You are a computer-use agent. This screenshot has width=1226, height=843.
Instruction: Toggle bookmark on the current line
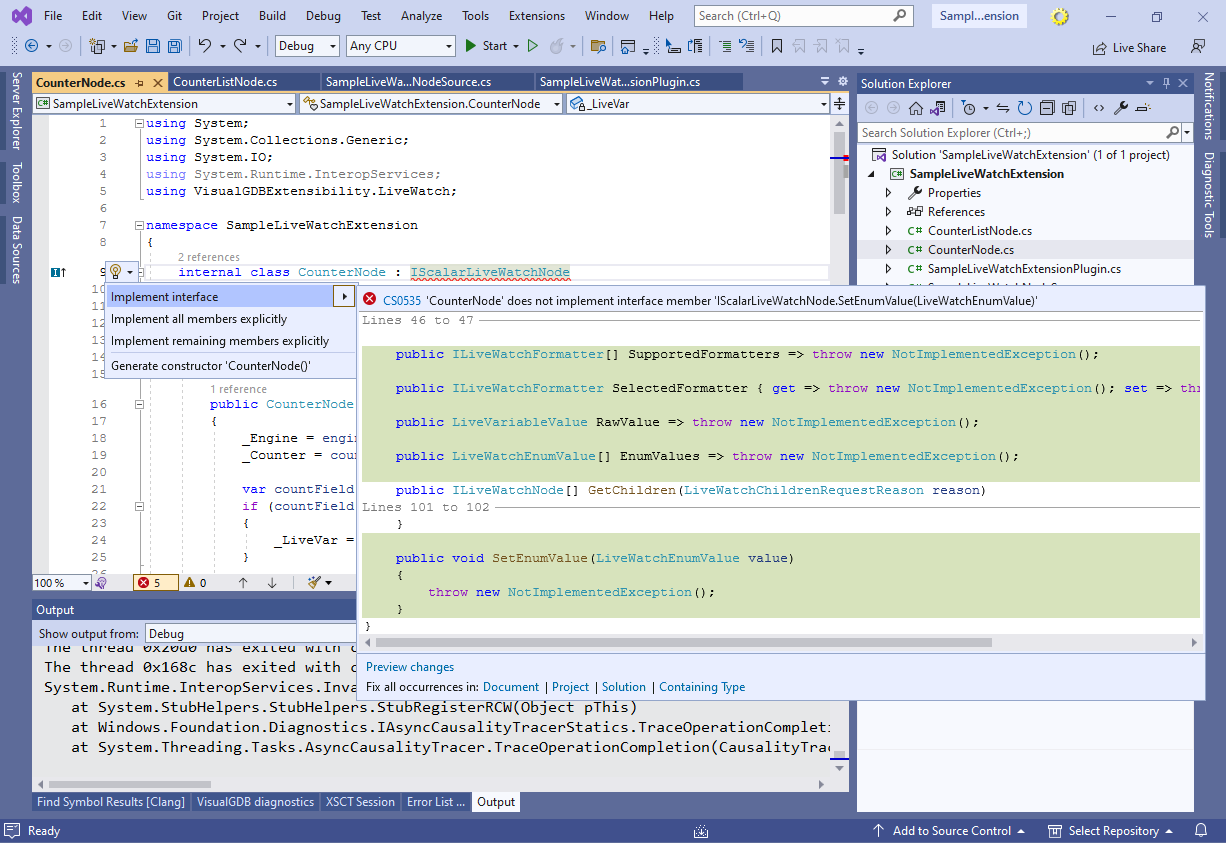click(776, 46)
